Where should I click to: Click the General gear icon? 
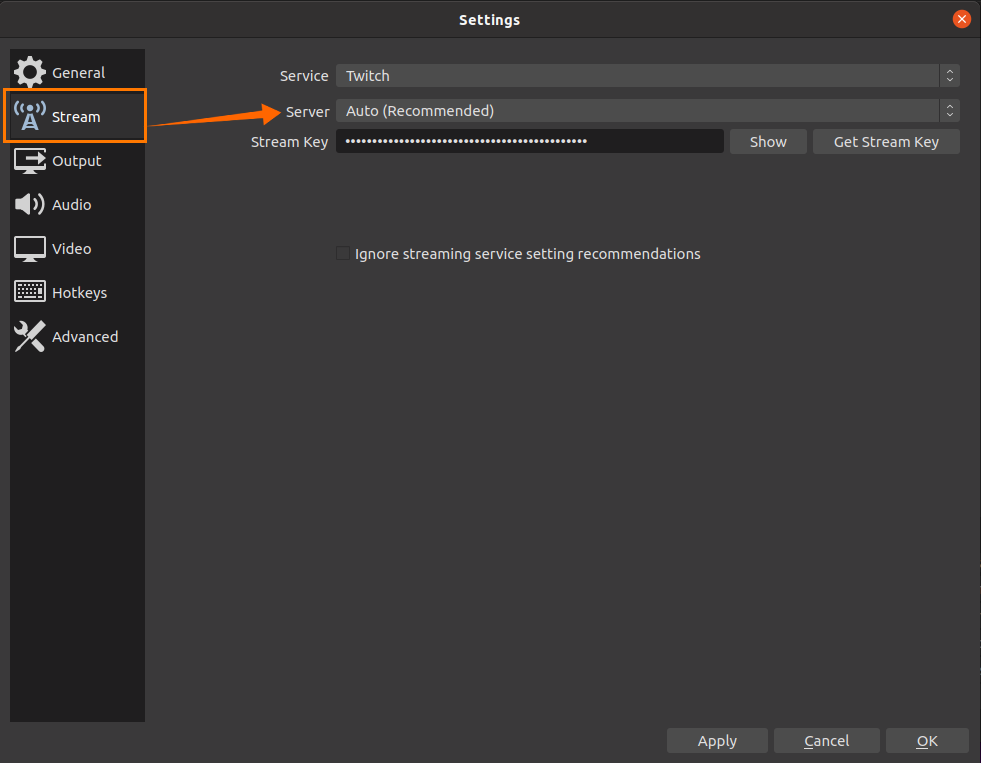(29, 72)
